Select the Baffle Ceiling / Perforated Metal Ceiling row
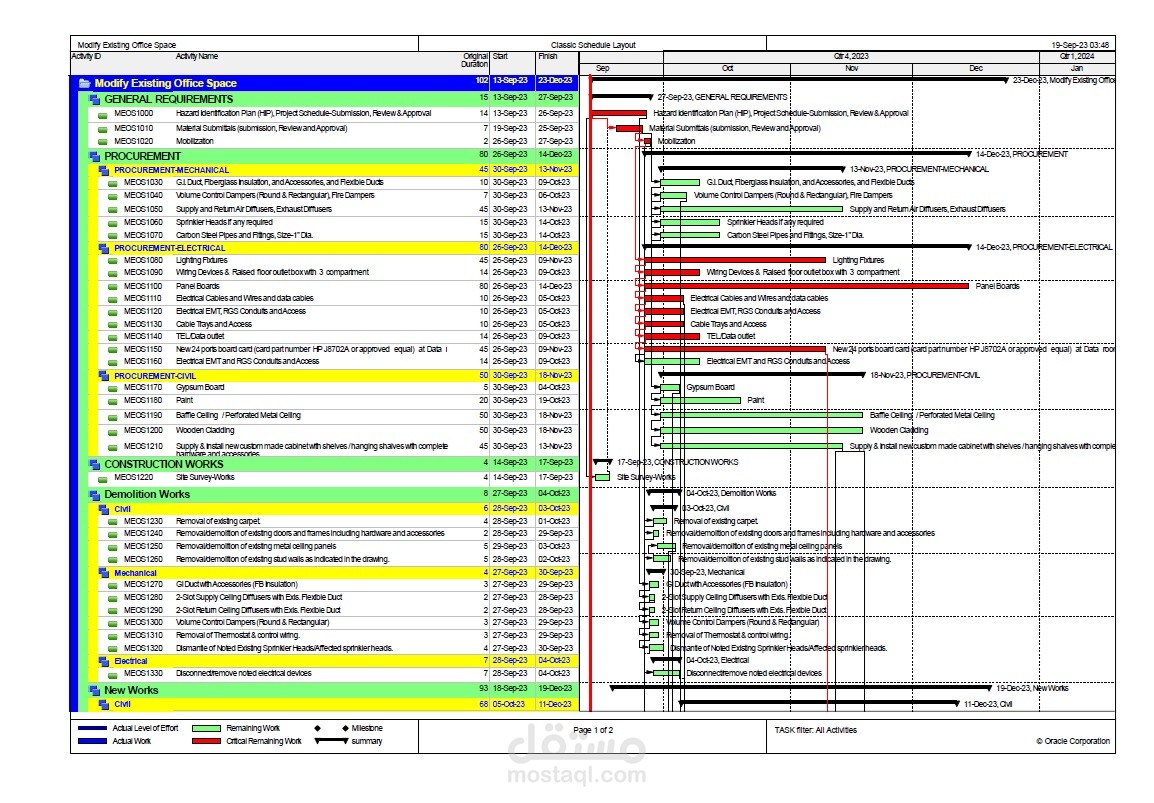Image resolution: width=1154 pixels, height=803 pixels. [325, 416]
